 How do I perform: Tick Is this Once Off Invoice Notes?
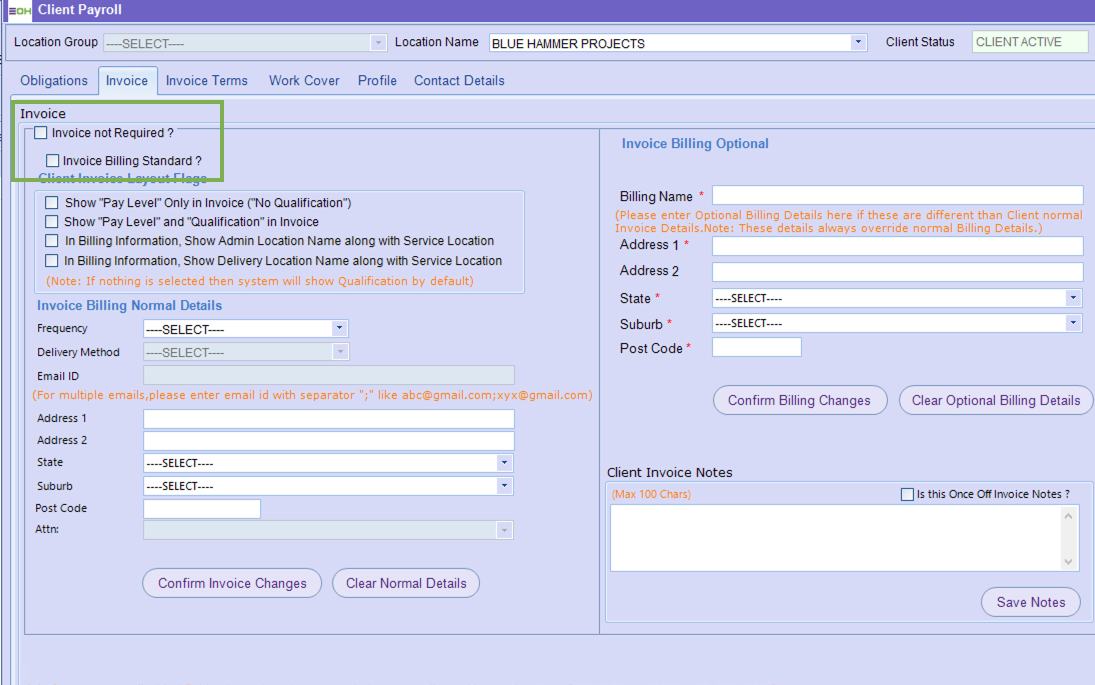point(908,494)
